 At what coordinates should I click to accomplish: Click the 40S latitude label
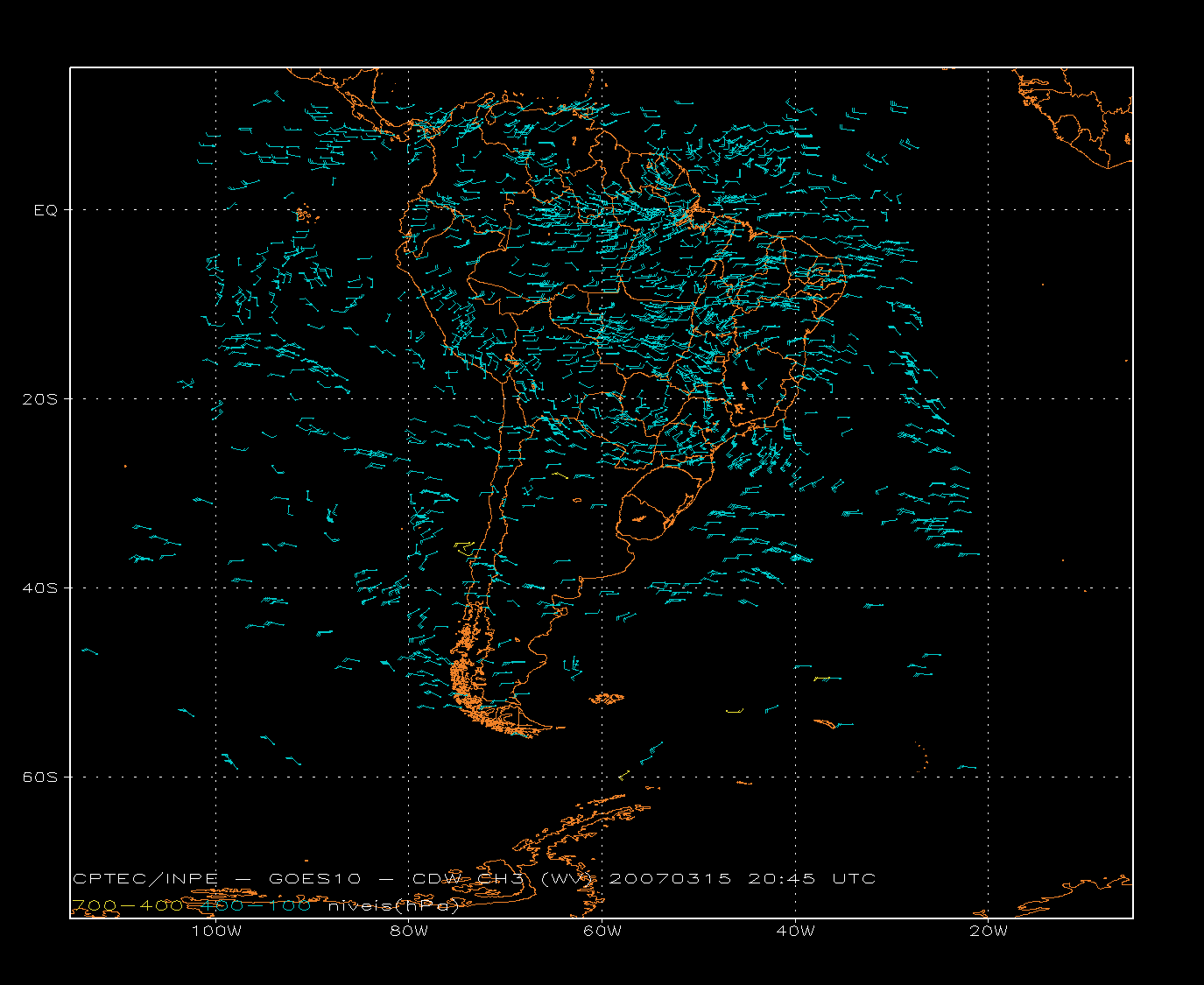tap(39, 588)
